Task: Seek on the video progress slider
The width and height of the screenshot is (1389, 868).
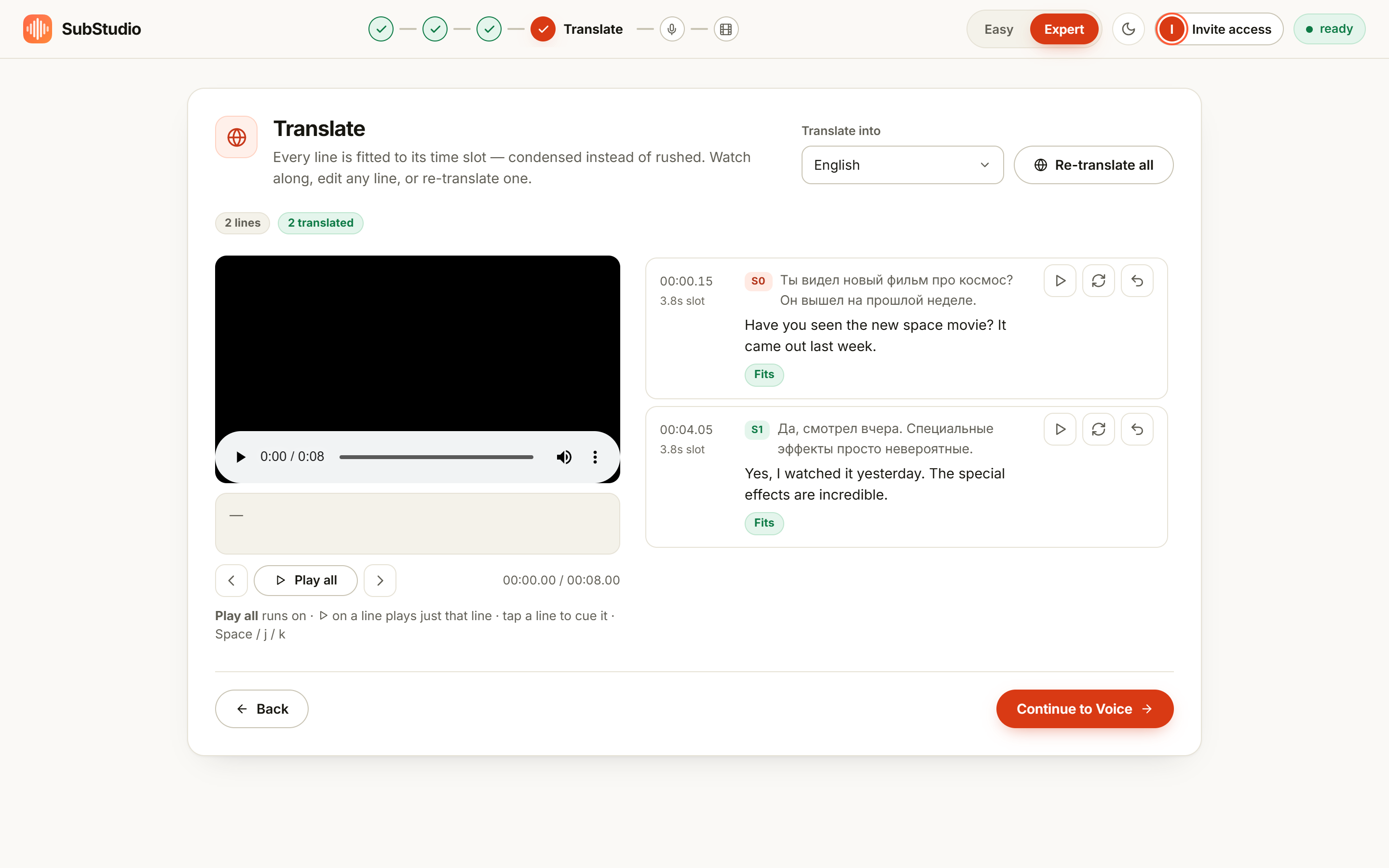Action: point(436,457)
